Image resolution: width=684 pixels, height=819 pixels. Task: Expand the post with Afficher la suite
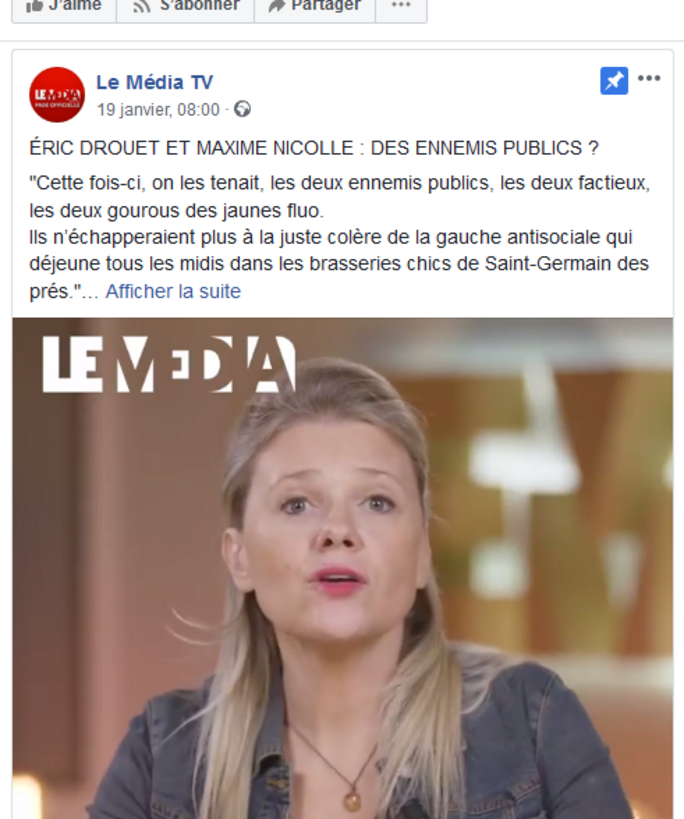pyautogui.click(x=173, y=291)
